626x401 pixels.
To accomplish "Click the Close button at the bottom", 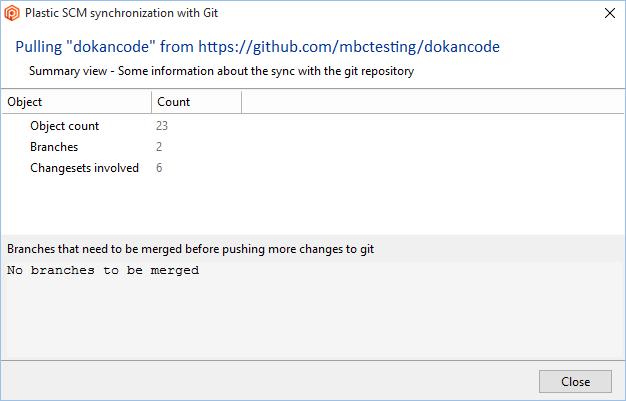I will (575, 381).
